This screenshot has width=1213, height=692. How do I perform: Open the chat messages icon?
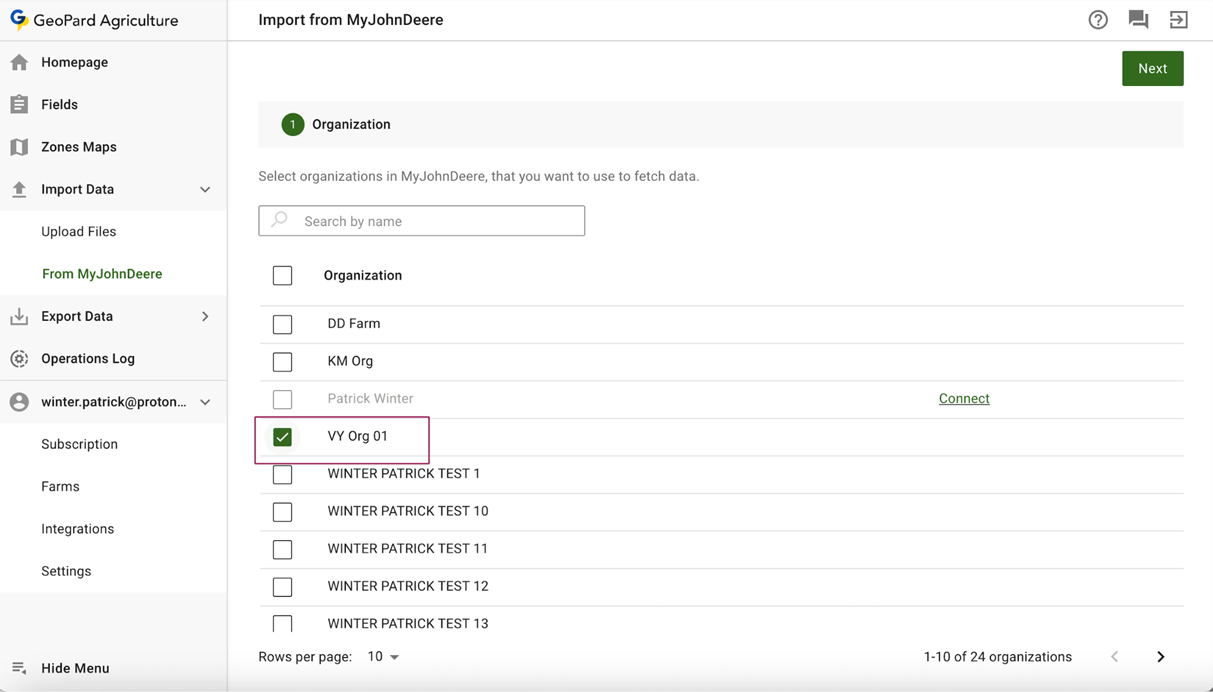pyautogui.click(x=1138, y=20)
